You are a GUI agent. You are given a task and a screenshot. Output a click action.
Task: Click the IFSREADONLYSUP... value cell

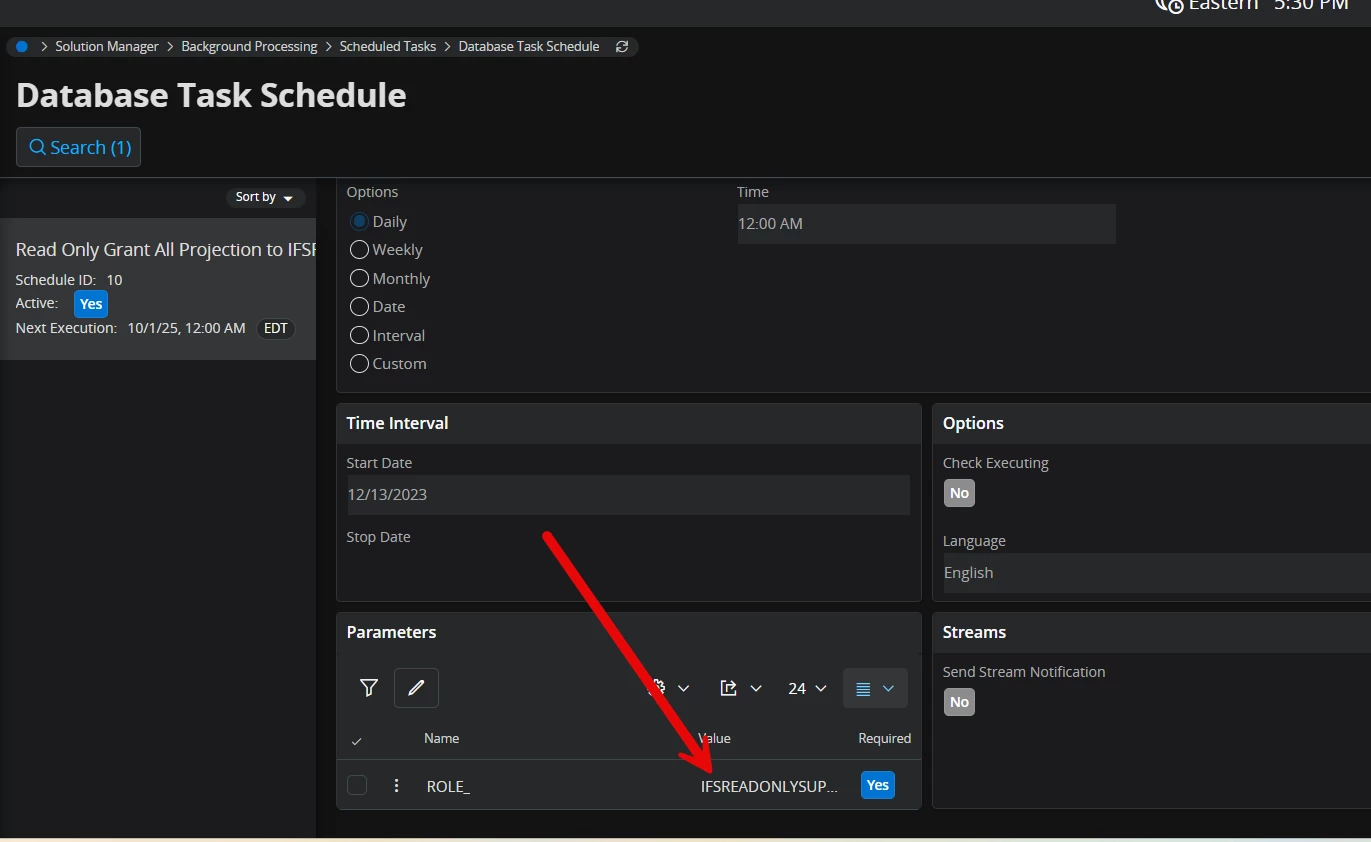pyautogui.click(x=769, y=787)
